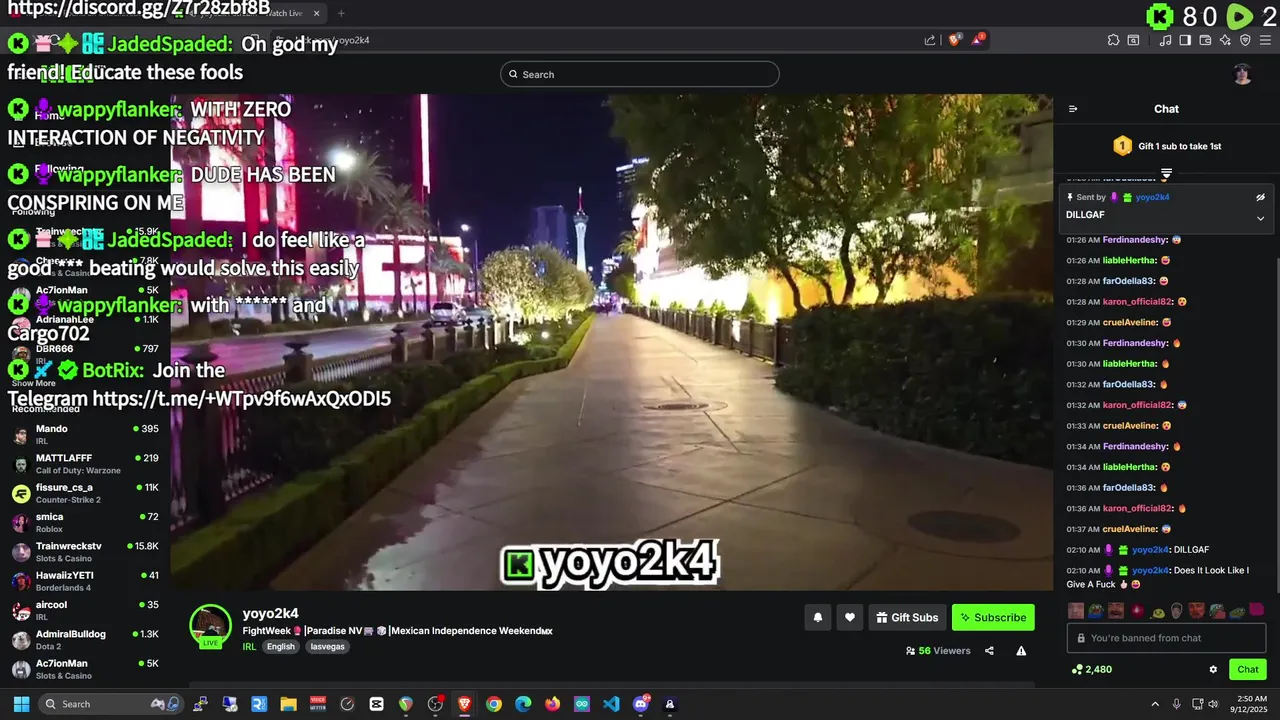Open fissure_cs_a channel in sidebar
The image size is (1280, 720).
85,494
